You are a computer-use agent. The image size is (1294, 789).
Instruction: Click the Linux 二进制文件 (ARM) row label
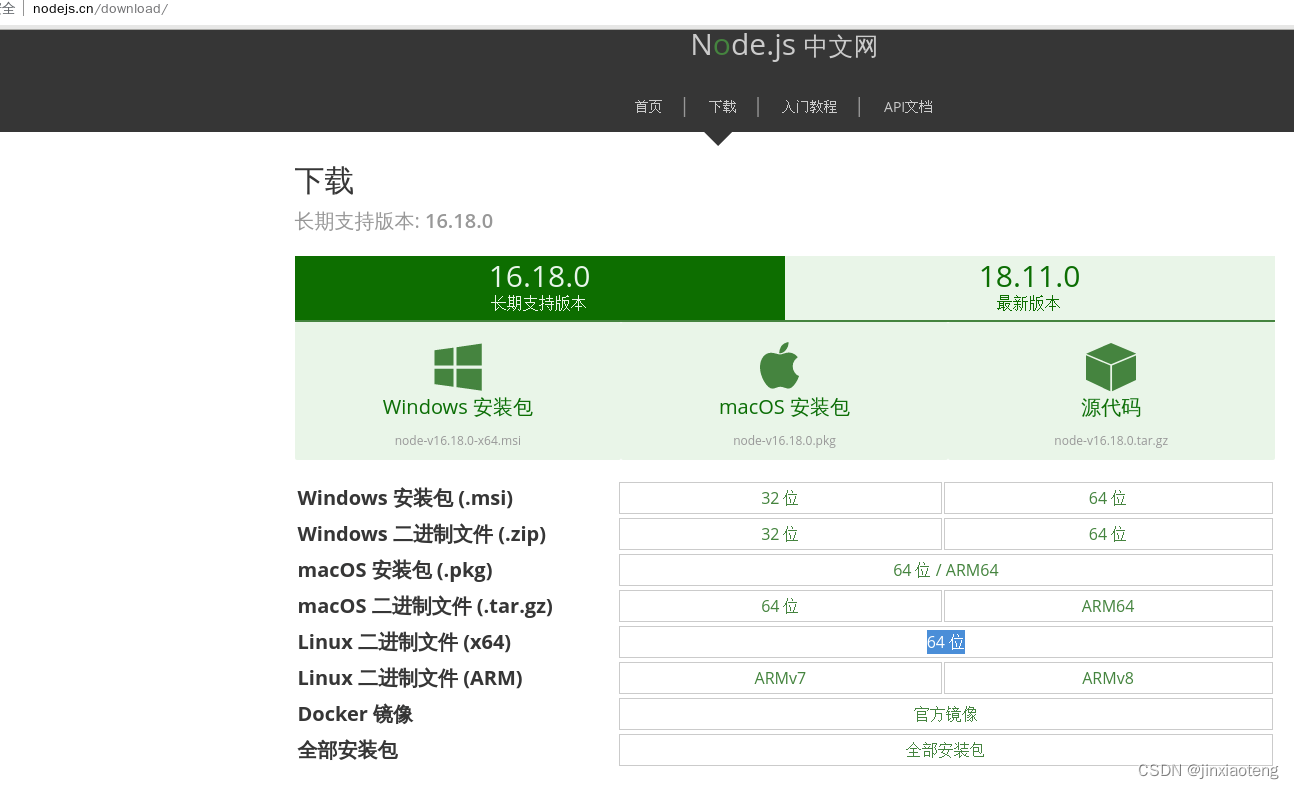pos(410,678)
